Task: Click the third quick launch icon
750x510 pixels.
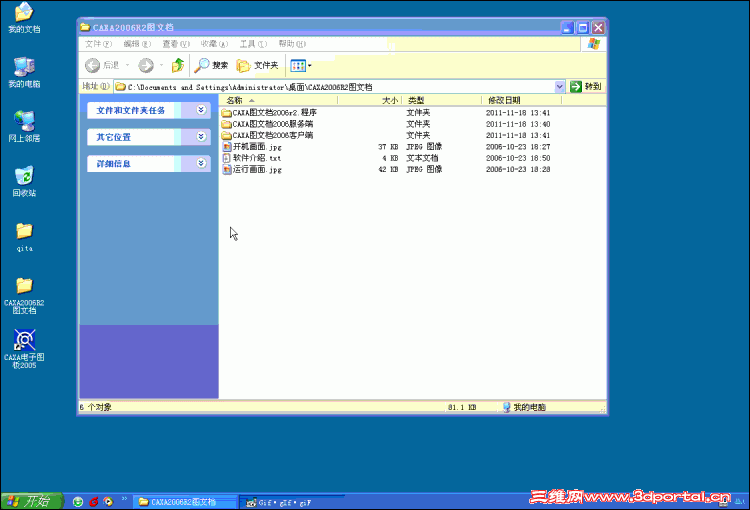Action: click(109, 502)
